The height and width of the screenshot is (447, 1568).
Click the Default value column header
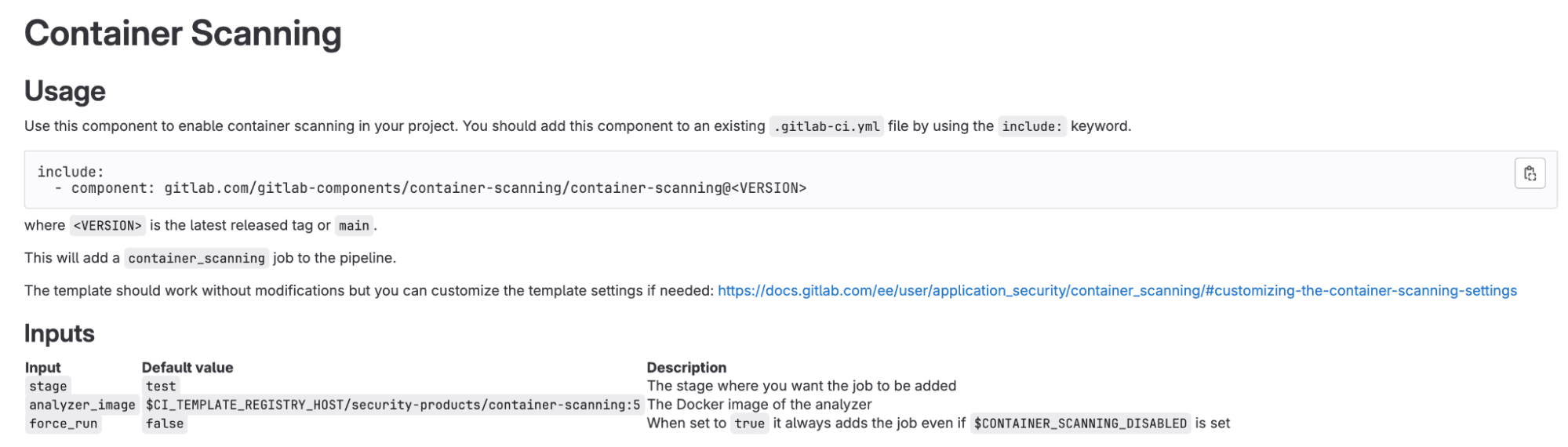click(x=187, y=367)
